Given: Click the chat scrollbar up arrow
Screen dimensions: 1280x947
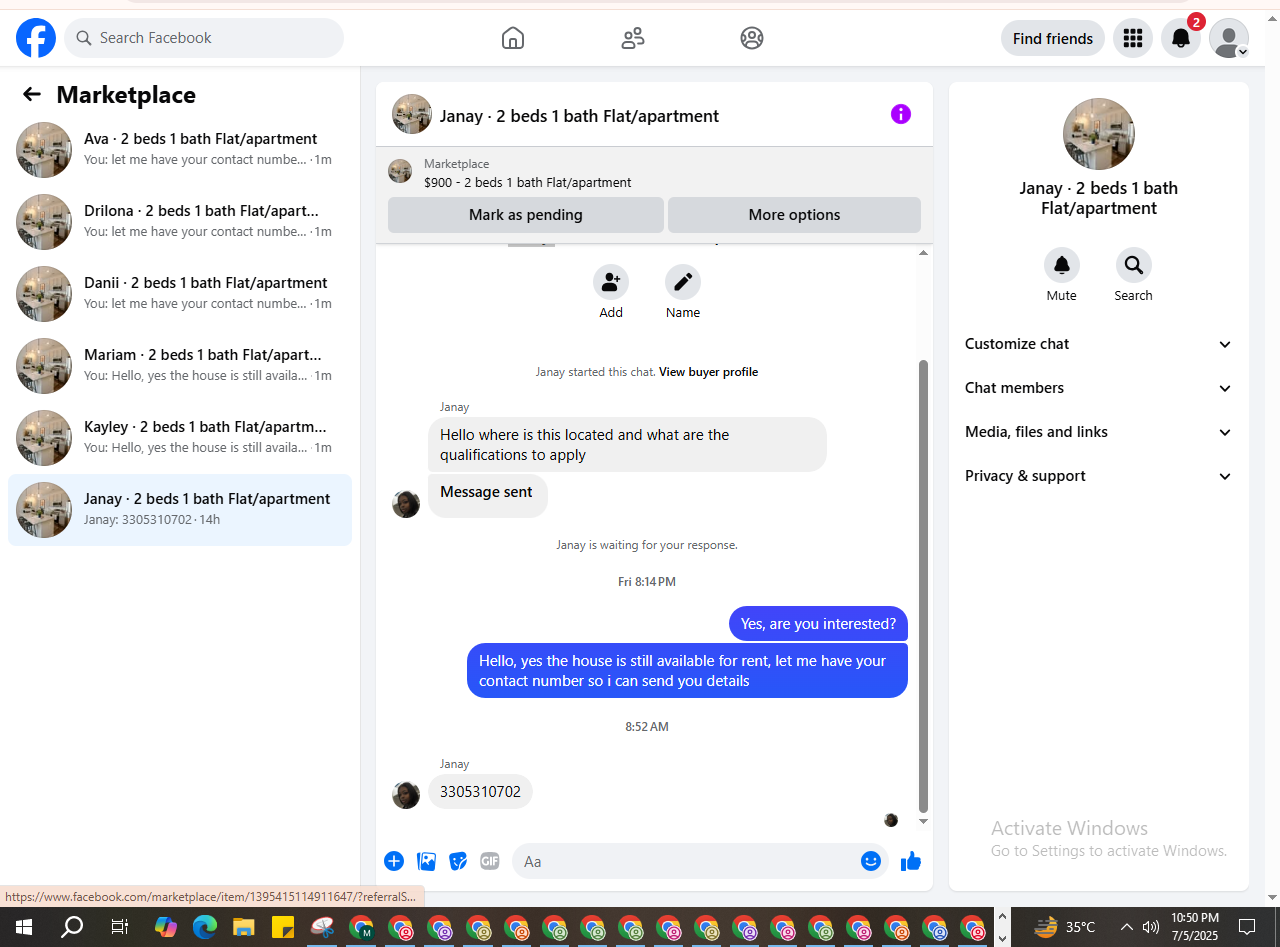Looking at the screenshot, I should coord(923,252).
